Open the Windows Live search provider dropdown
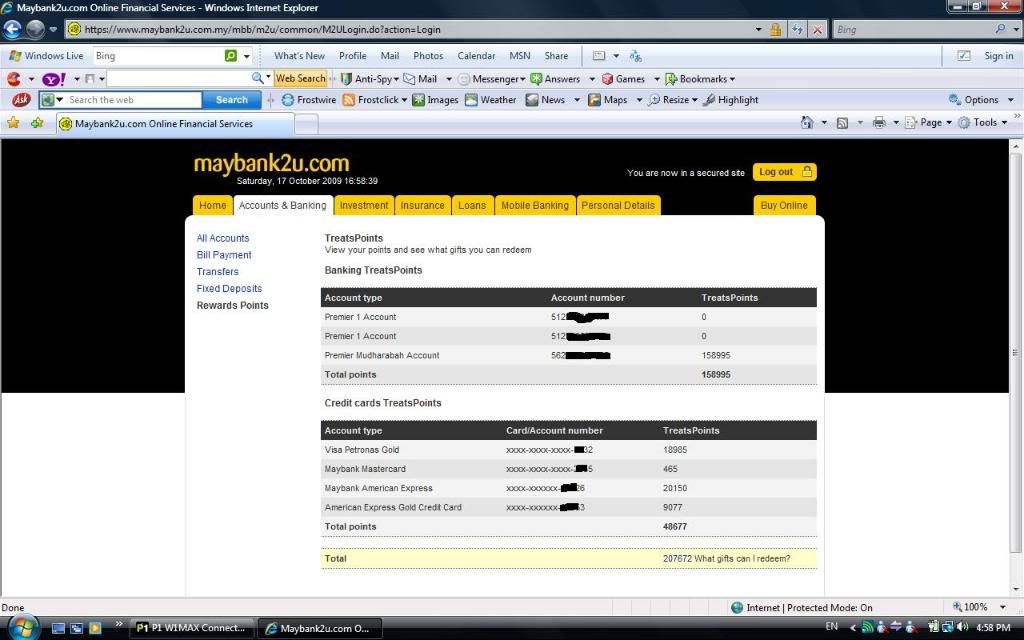This screenshot has width=1024, height=640. pyautogui.click(x=246, y=56)
